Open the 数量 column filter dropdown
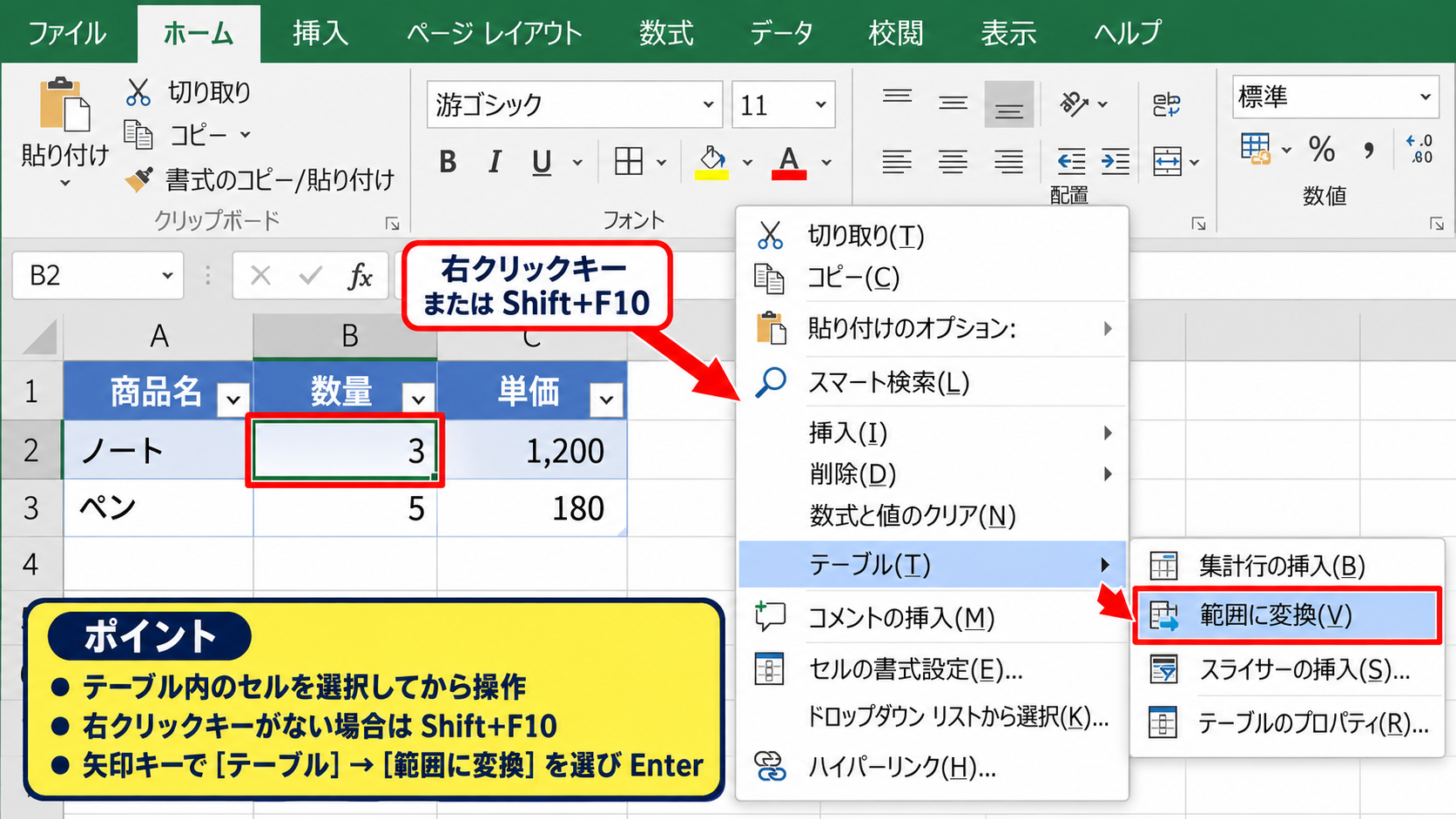 pyautogui.click(x=419, y=399)
